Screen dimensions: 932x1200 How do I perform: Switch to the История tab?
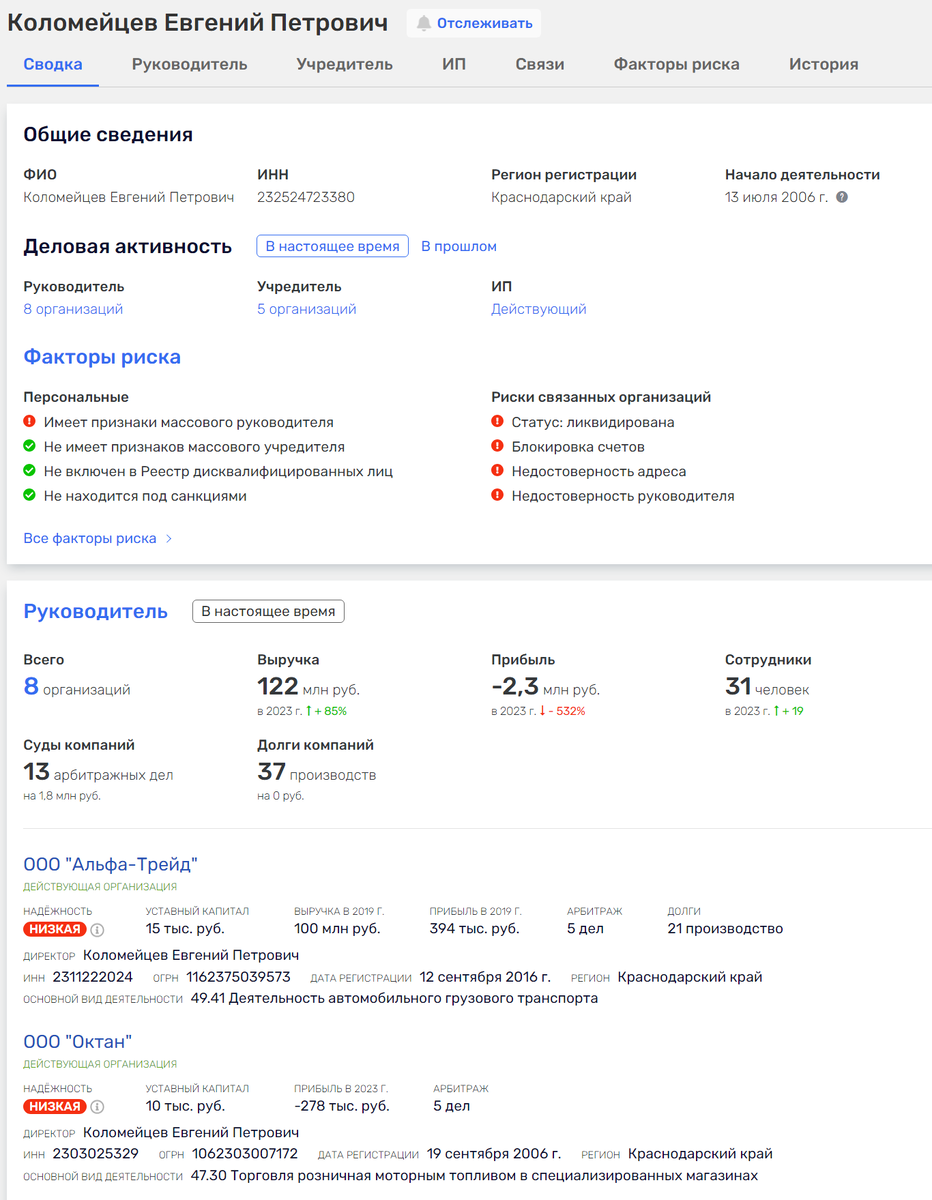pyautogui.click(x=824, y=64)
